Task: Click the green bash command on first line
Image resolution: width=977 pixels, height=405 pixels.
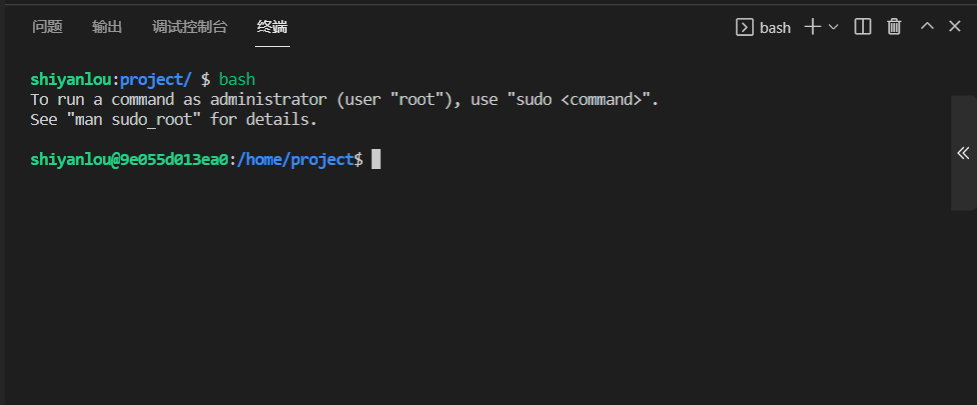Action: [x=237, y=80]
